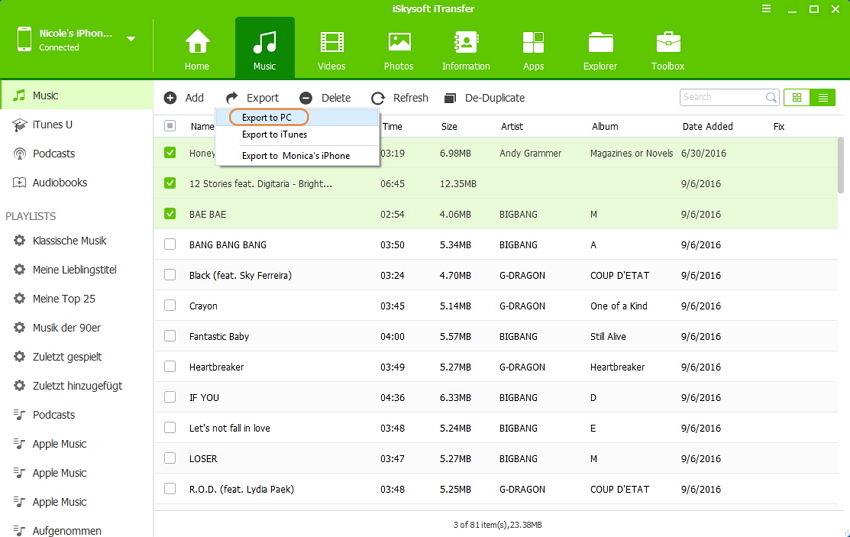Expand the connected device dropdown arrow
Image resolution: width=850 pixels, height=537 pixels.
131,40
